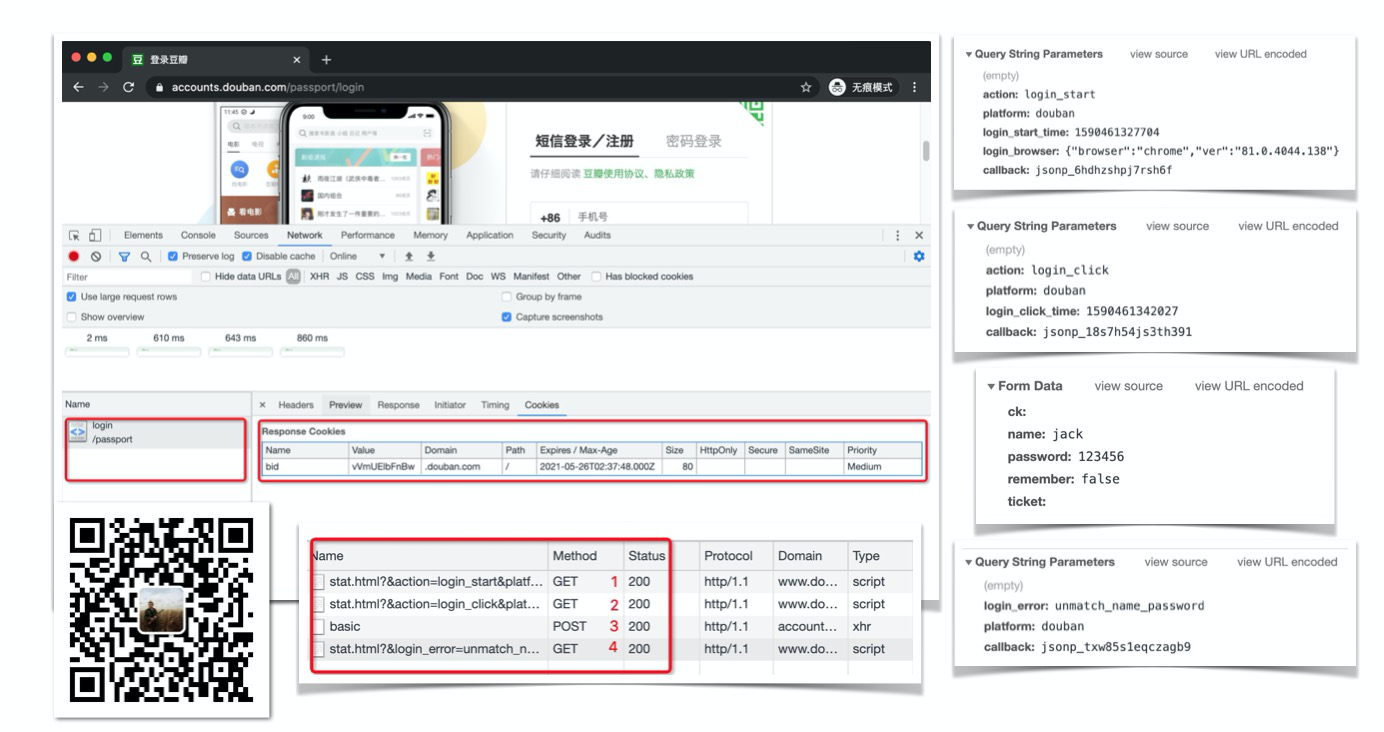The height and width of the screenshot is (732, 1384).
Task: Click the lock icon in the address bar
Action: pyautogui.click(x=158, y=87)
